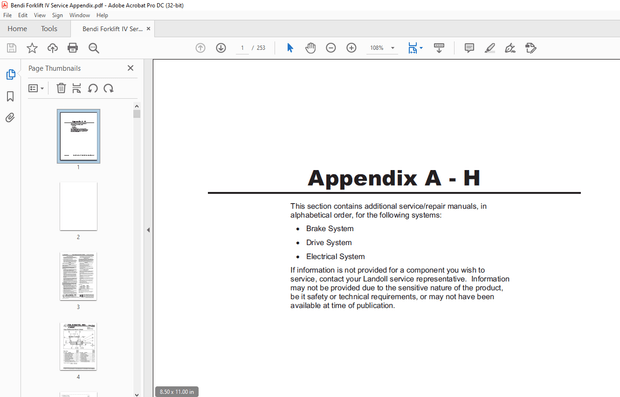Select blank page 2 thumbnail
Screen dimensions: 620x397
click(x=78, y=206)
